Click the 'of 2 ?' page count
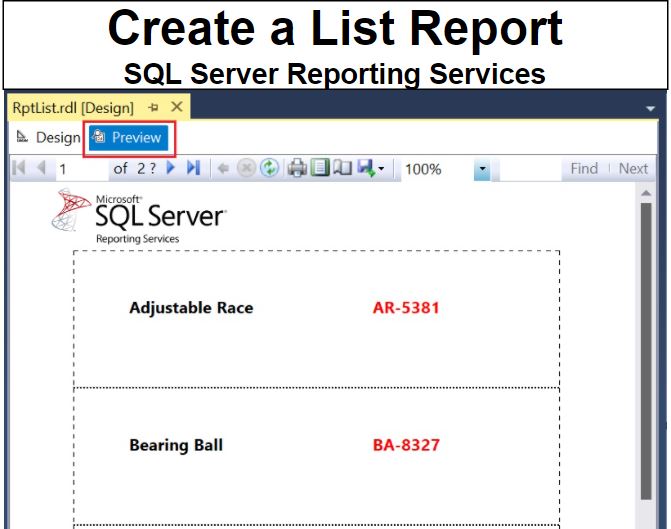The height and width of the screenshot is (529, 671). pyautogui.click(x=135, y=169)
